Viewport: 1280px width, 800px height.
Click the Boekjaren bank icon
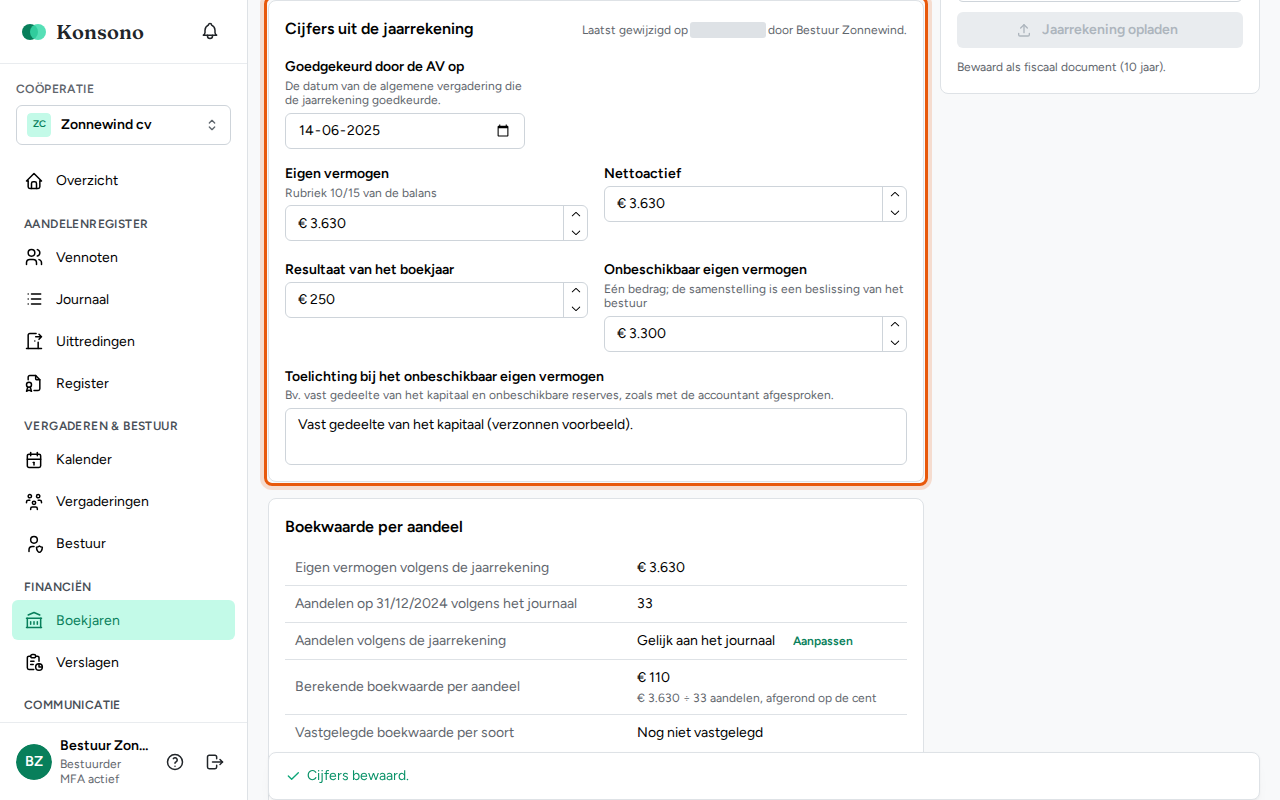(x=34, y=621)
